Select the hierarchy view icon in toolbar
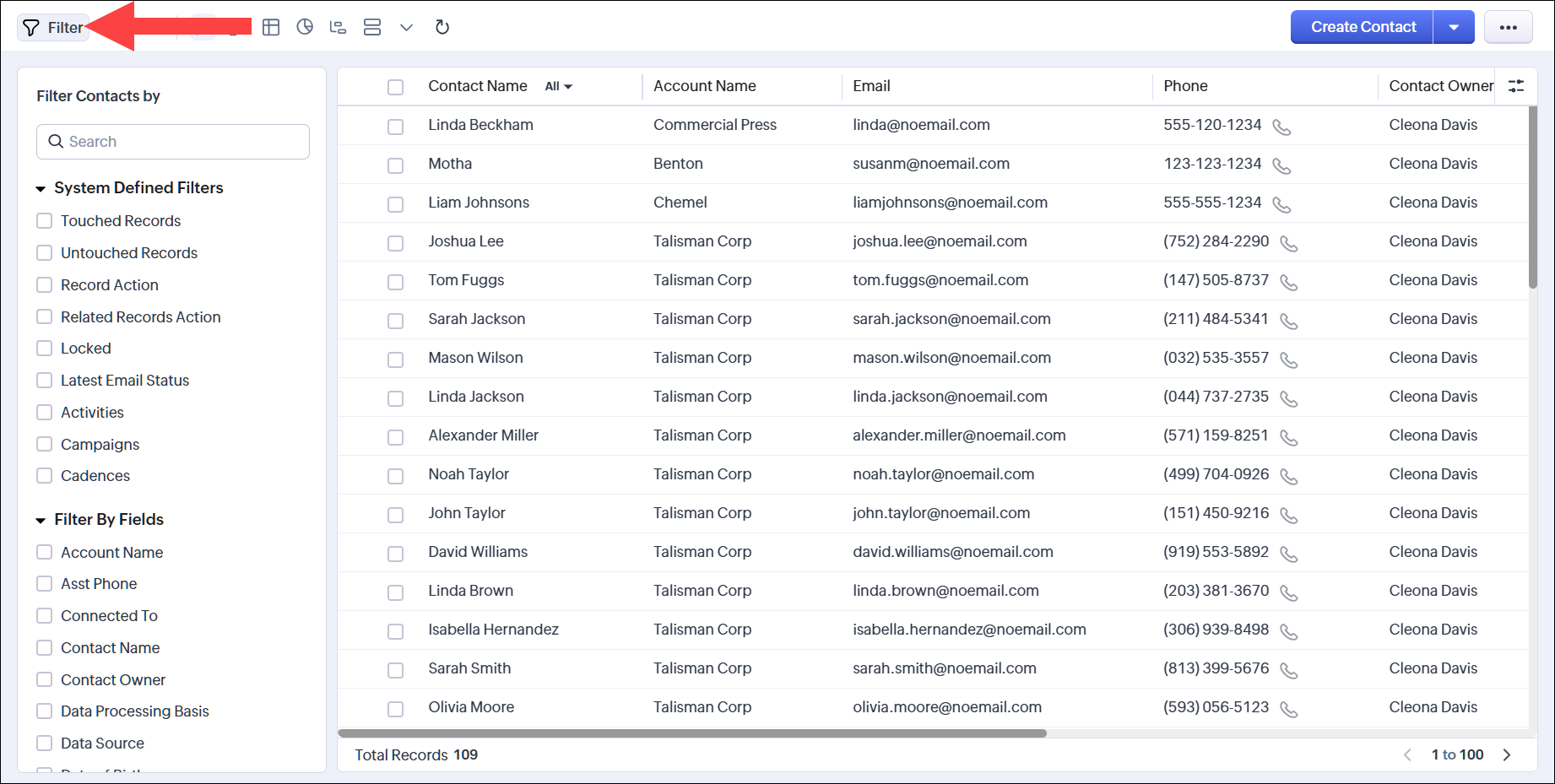Image resolution: width=1555 pixels, height=784 pixels. click(338, 27)
